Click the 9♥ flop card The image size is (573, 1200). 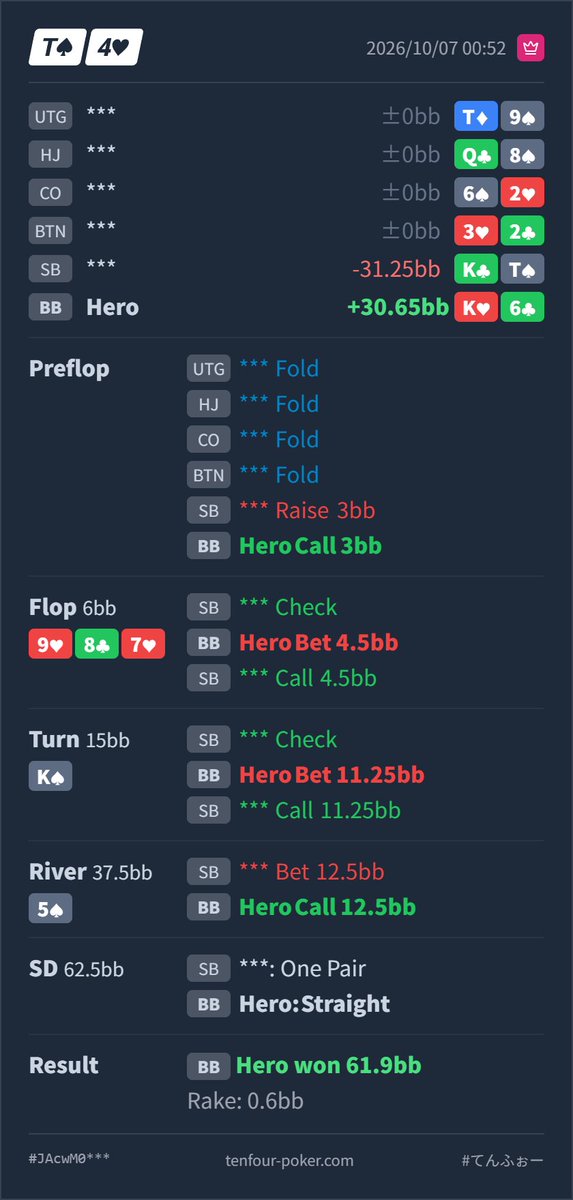click(x=50, y=644)
